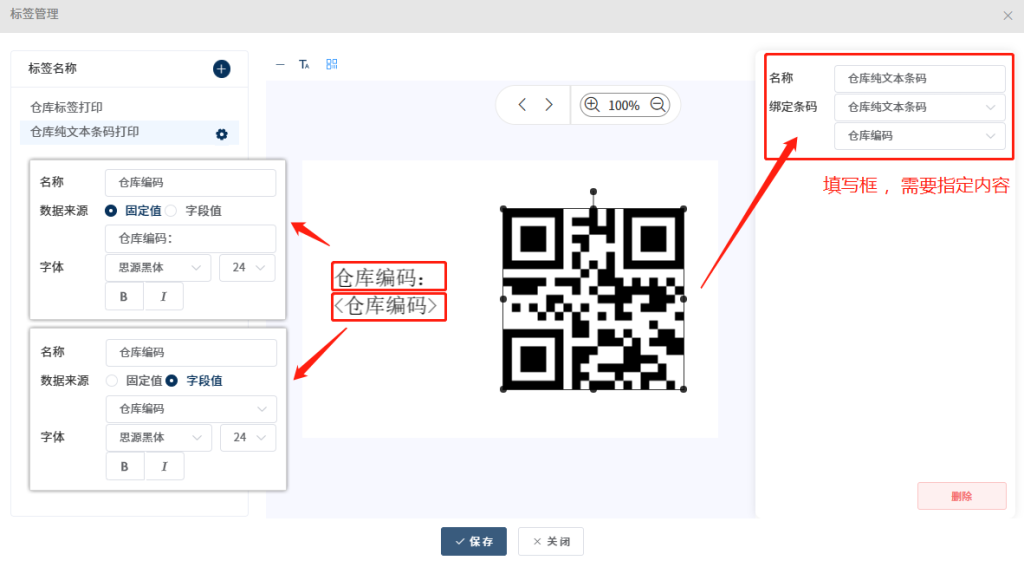Click the 标签名称 list header
The height and width of the screenshot is (567, 1024).
coord(52,69)
